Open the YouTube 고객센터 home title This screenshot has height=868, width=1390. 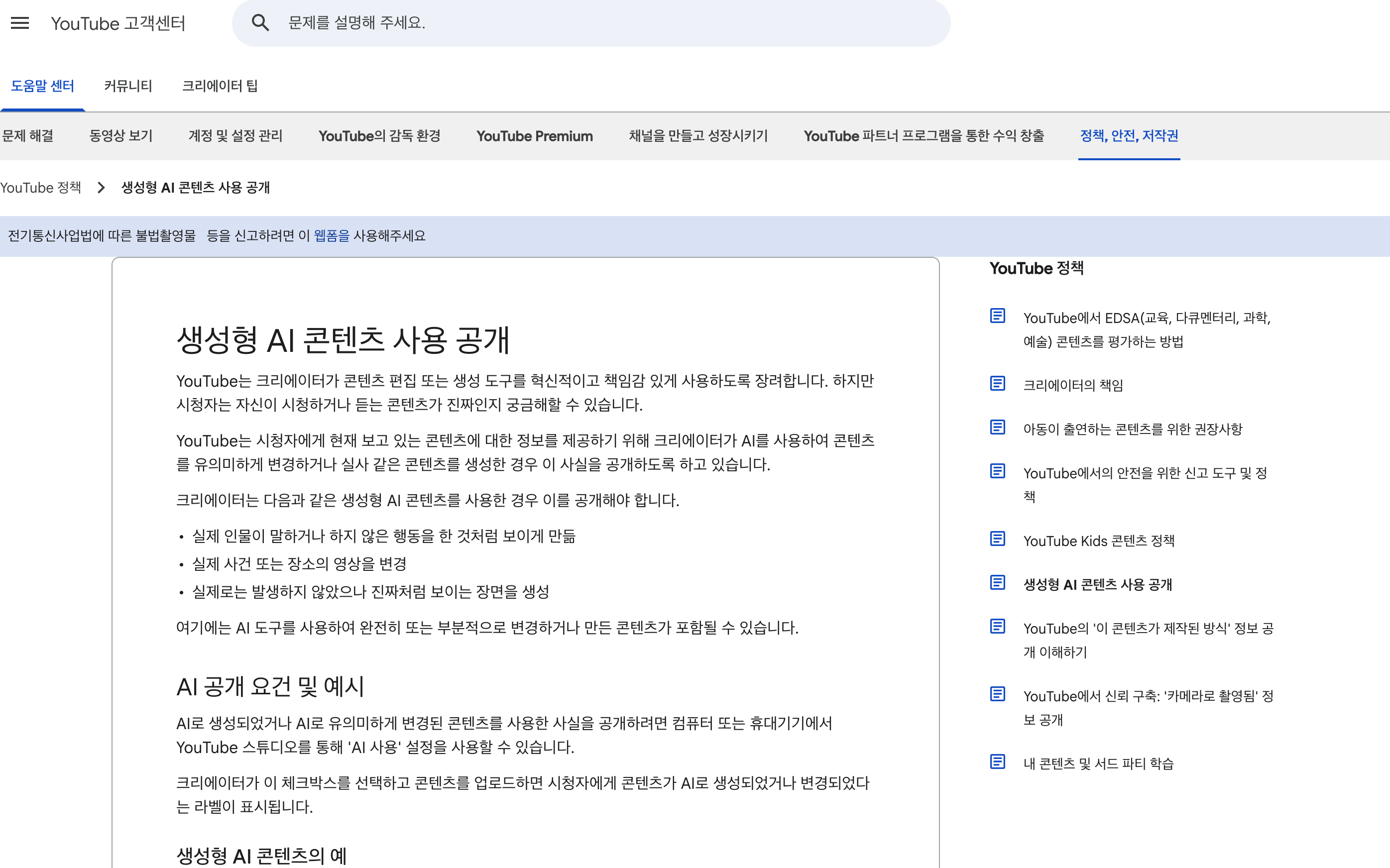click(117, 23)
